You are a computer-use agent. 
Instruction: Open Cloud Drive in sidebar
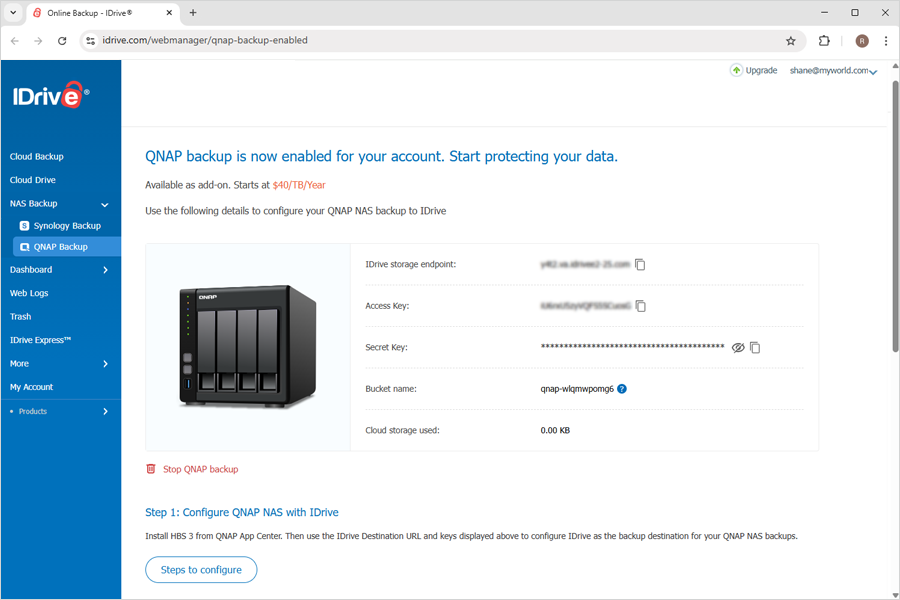pos(33,180)
